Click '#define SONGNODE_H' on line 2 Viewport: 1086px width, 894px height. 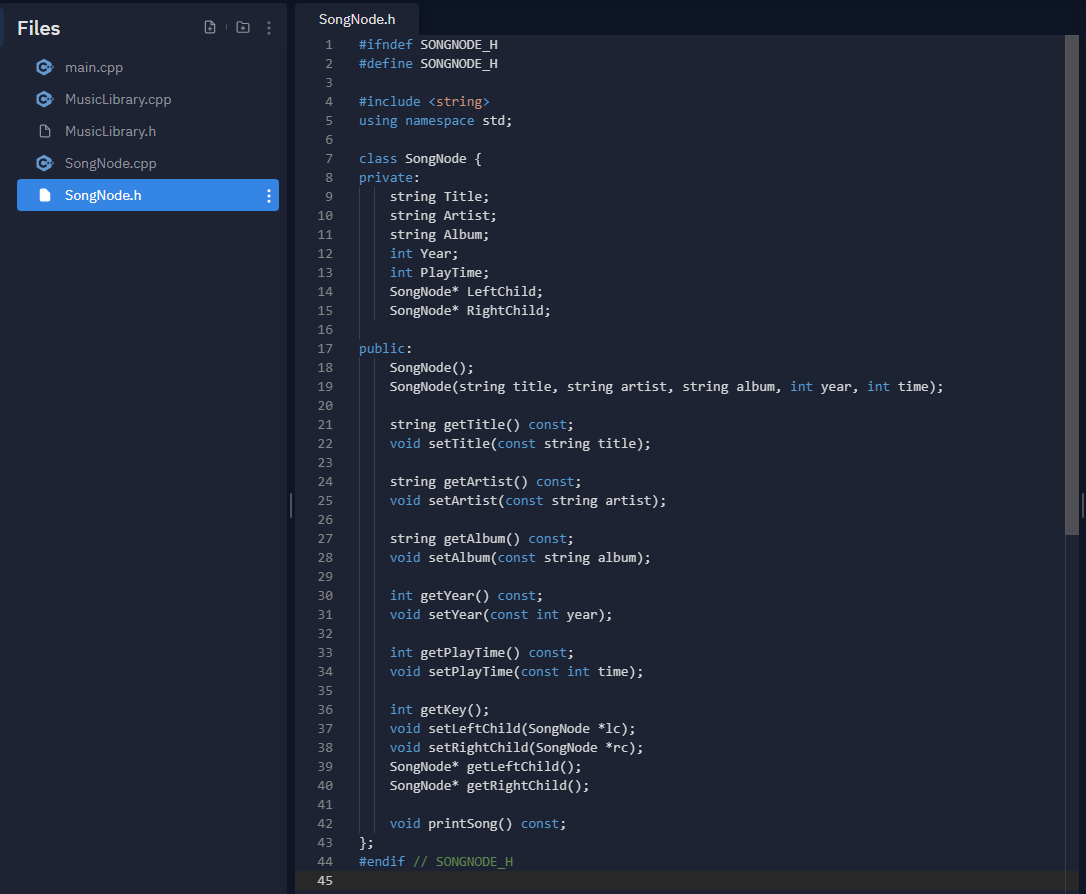pos(428,64)
